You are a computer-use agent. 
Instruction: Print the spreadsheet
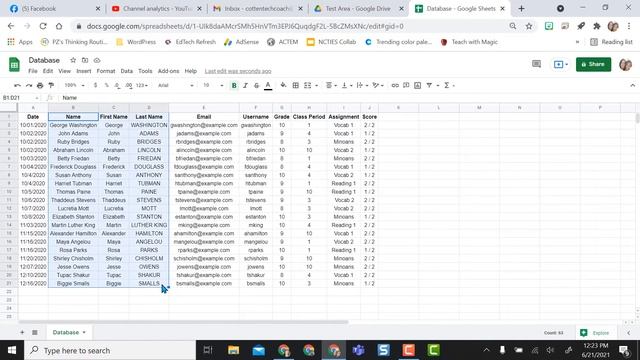point(40,85)
